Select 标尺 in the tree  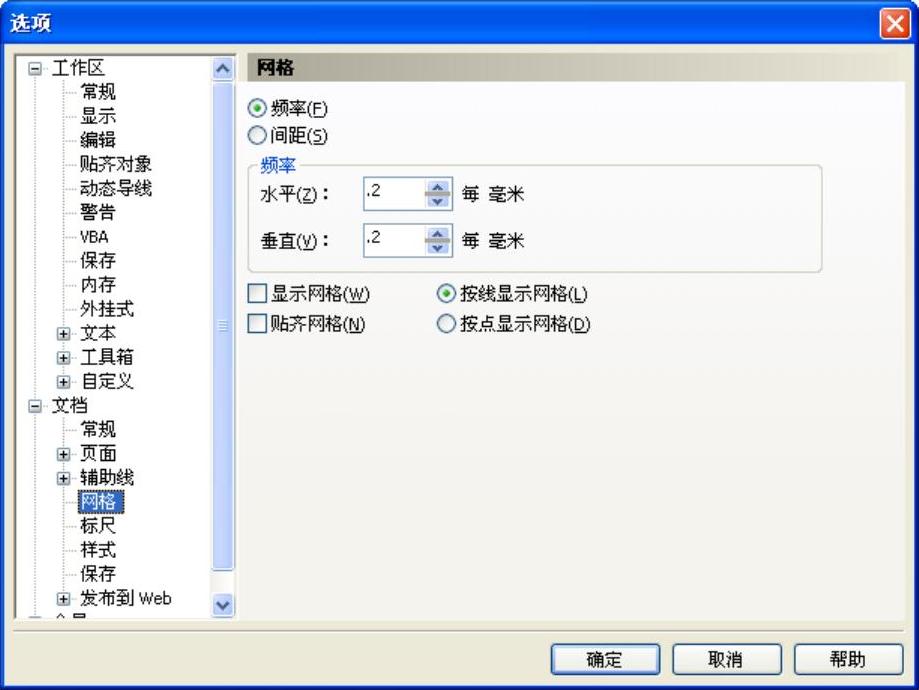pyautogui.click(x=98, y=526)
